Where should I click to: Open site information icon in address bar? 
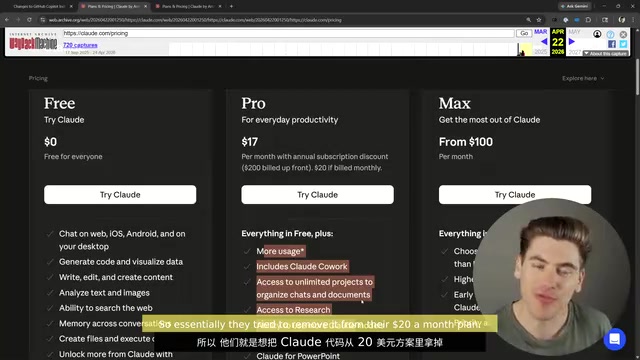(42, 20)
